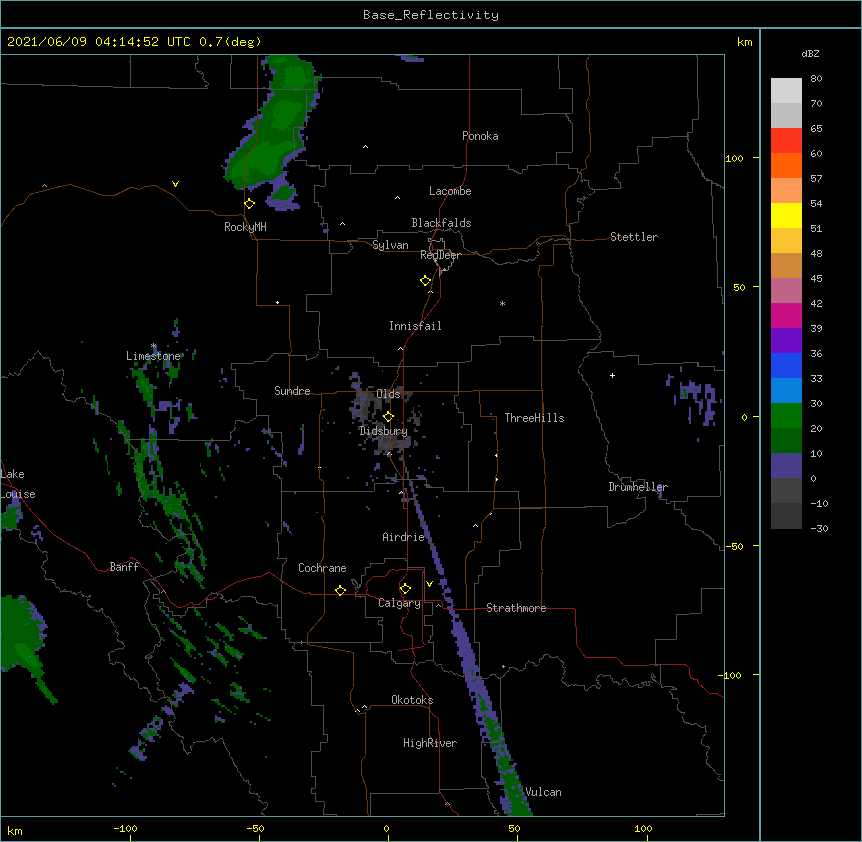Click the Ponoka town label
The height and width of the screenshot is (842, 862).
point(480,136)
